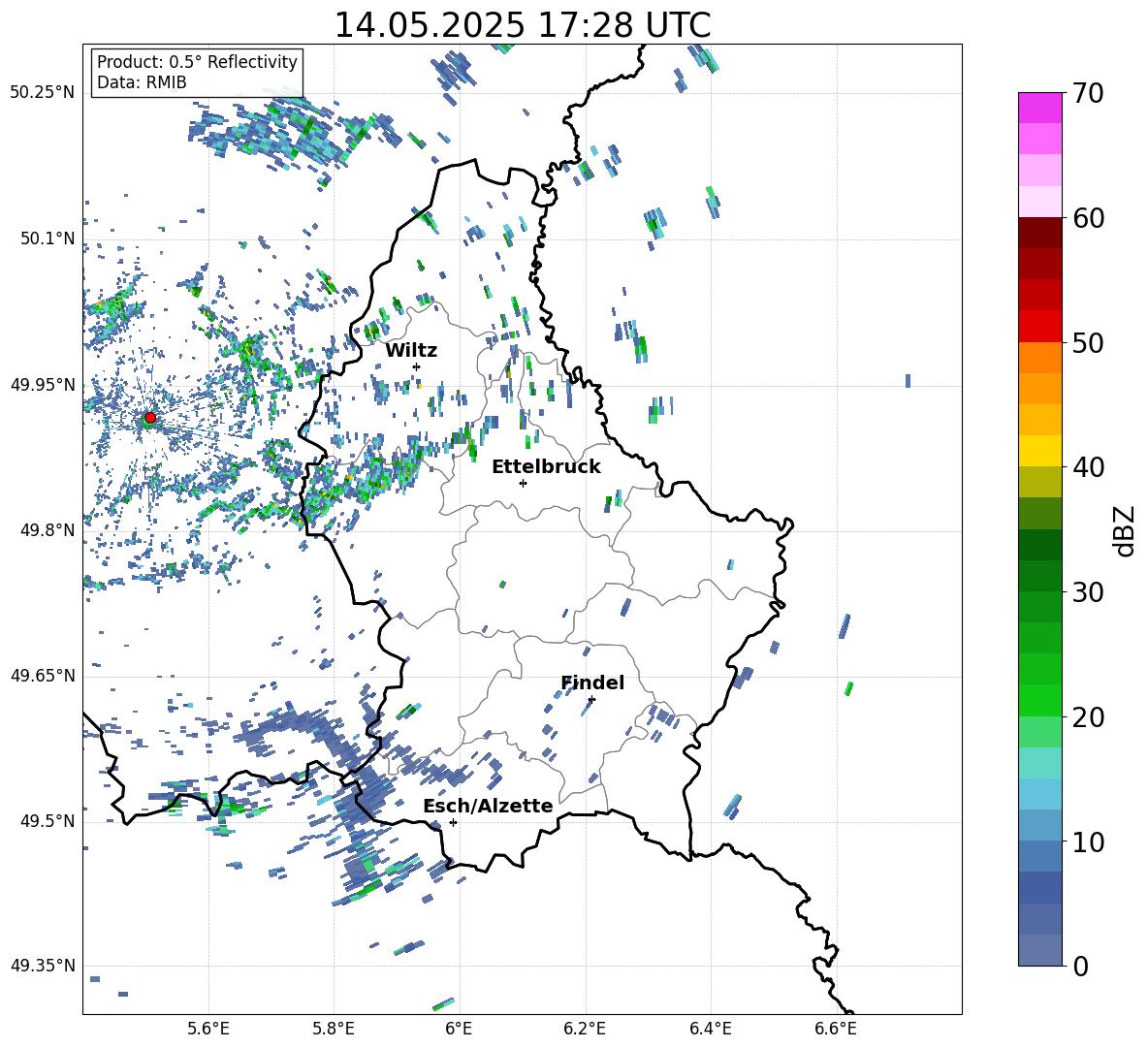The image size is (1148, 1048).
Task: Click the 6°E longitude label
Action: point(459,1030)
